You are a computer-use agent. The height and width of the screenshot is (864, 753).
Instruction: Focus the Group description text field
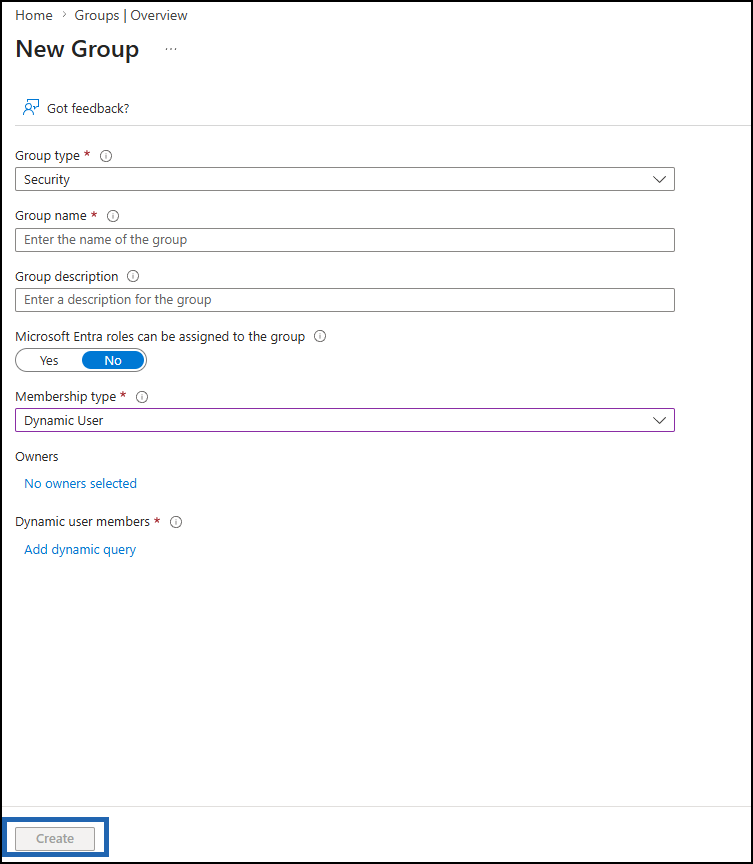345,300
